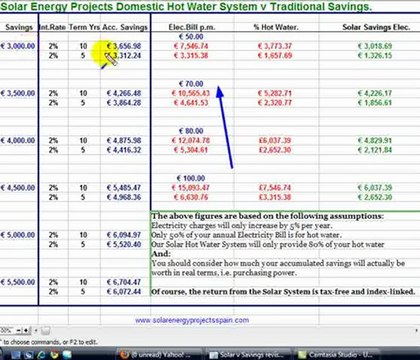Select the € 6,630.76 electricity bill cell
This screenshot has height=360, width=420.
pos(191,197)
